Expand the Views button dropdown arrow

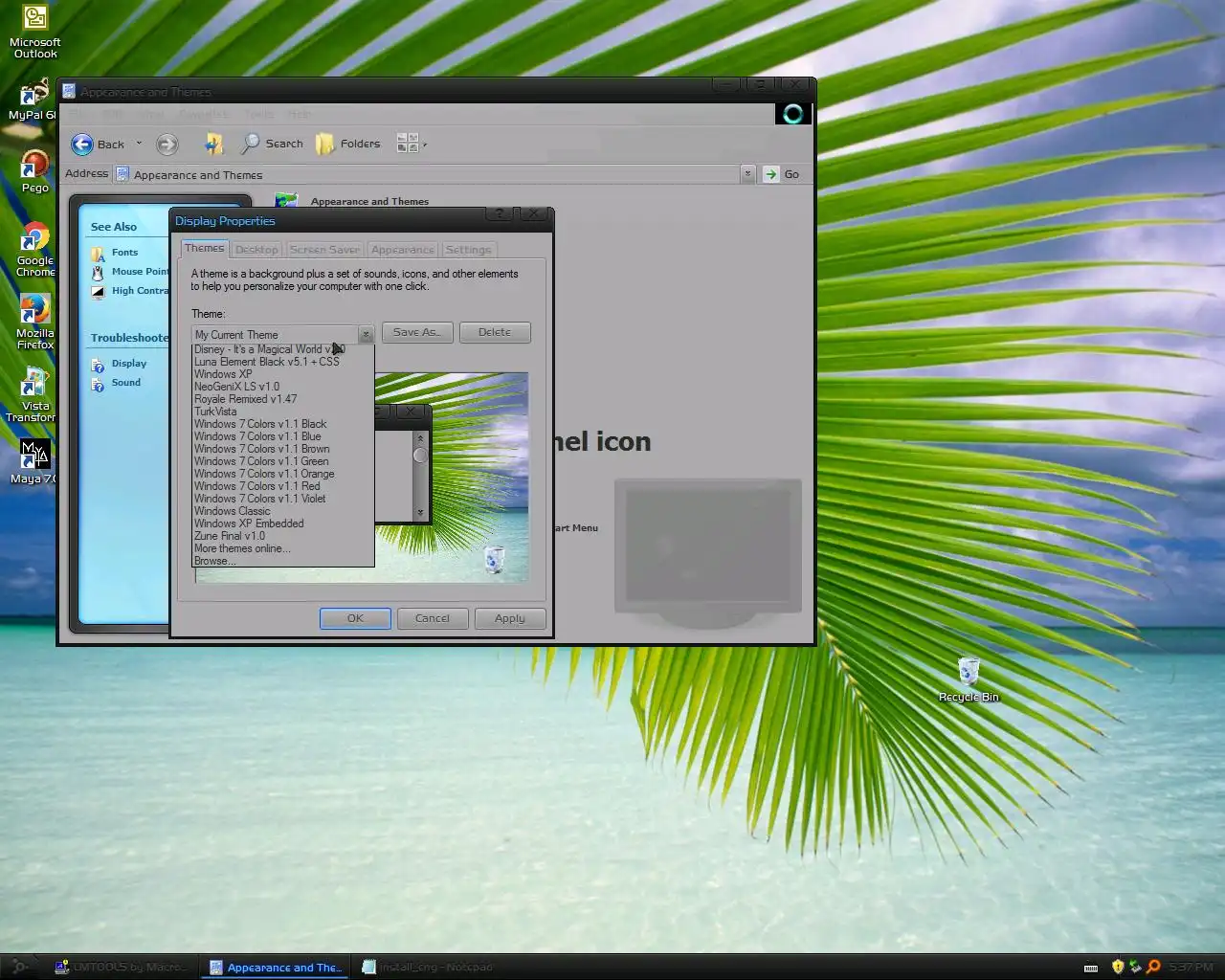point(425,145)
